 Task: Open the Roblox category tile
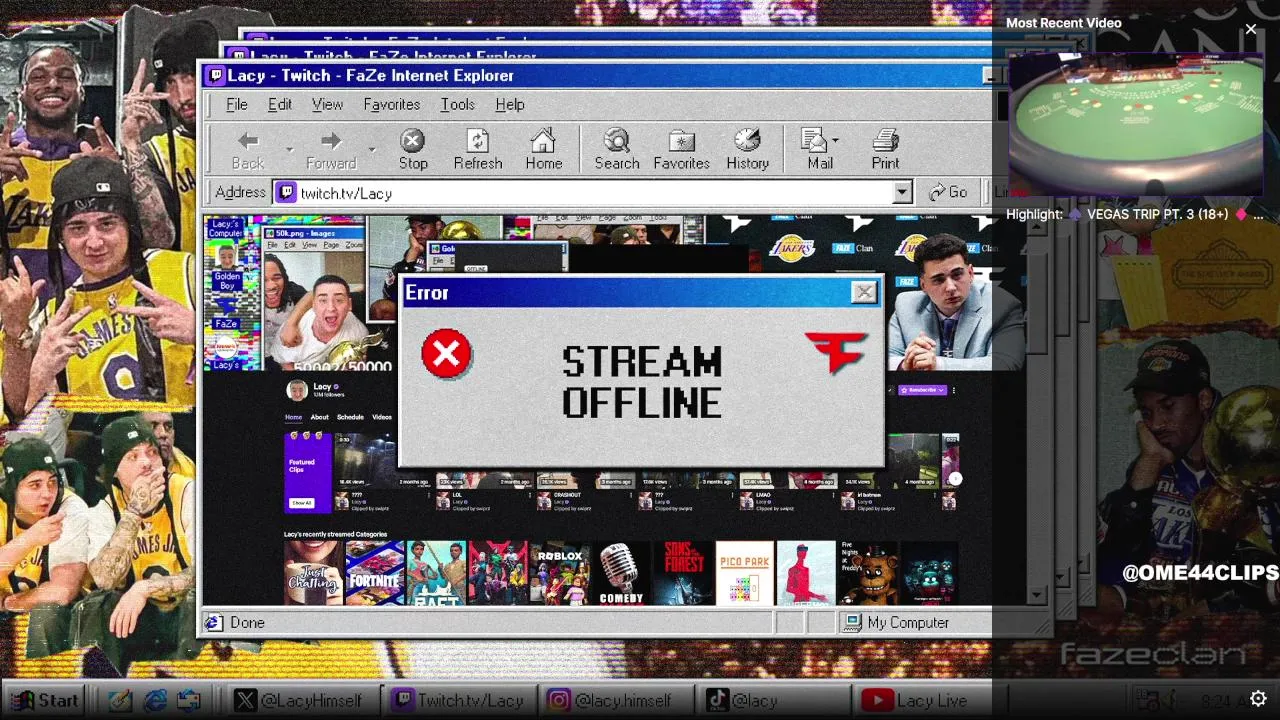click(559, 573)
